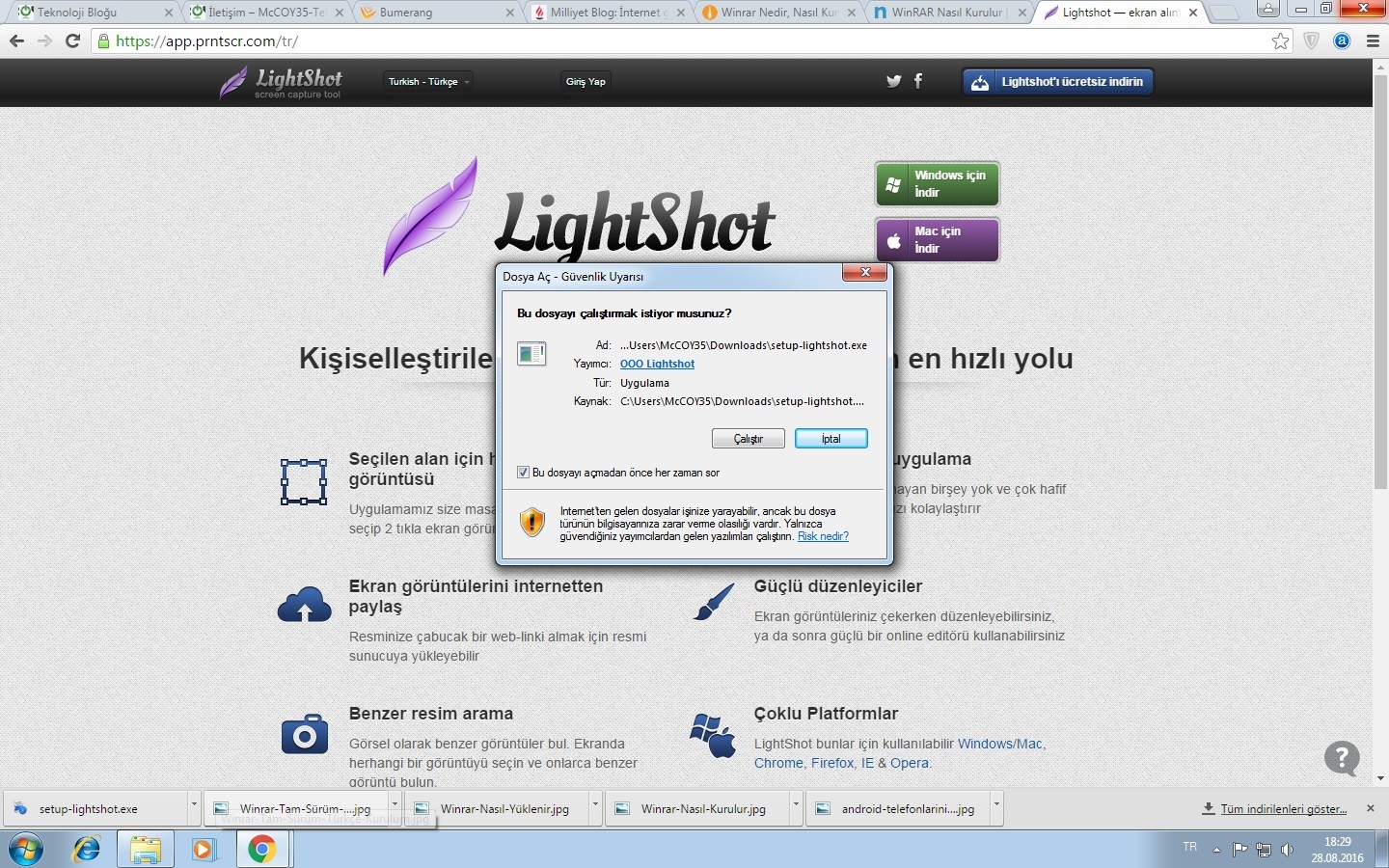1389x868 pixels.
Task: Open the 'Risk nedir?' link
Action: tap(823, 536)
